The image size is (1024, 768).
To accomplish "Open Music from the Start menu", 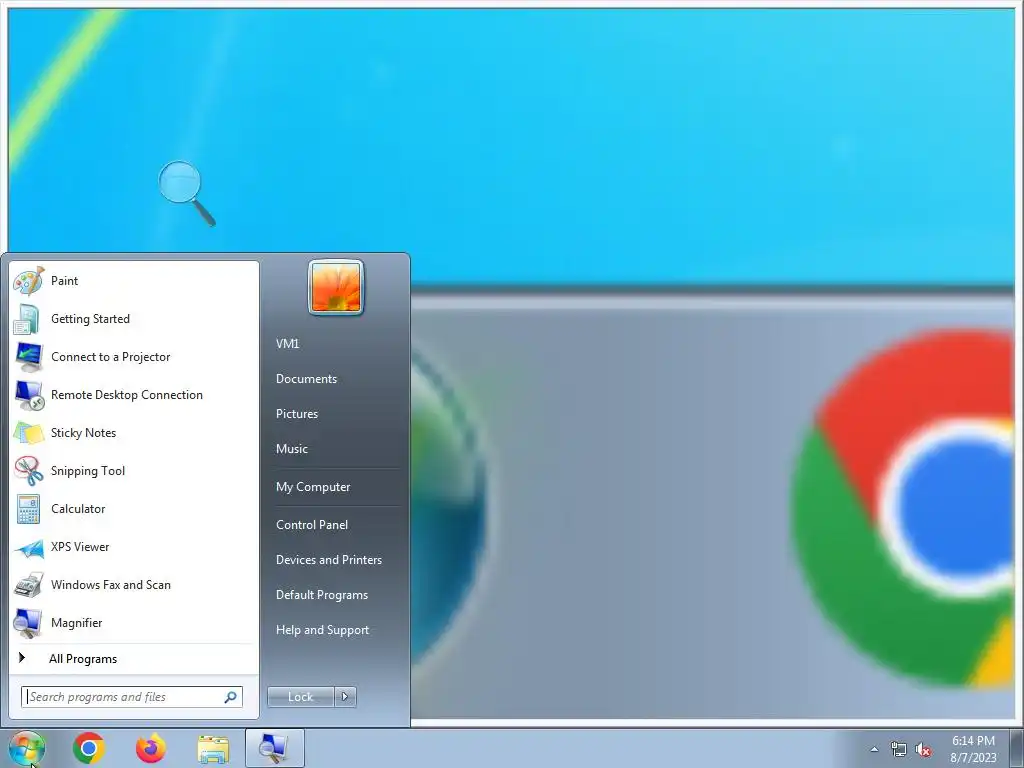I will tap(291, 449).
